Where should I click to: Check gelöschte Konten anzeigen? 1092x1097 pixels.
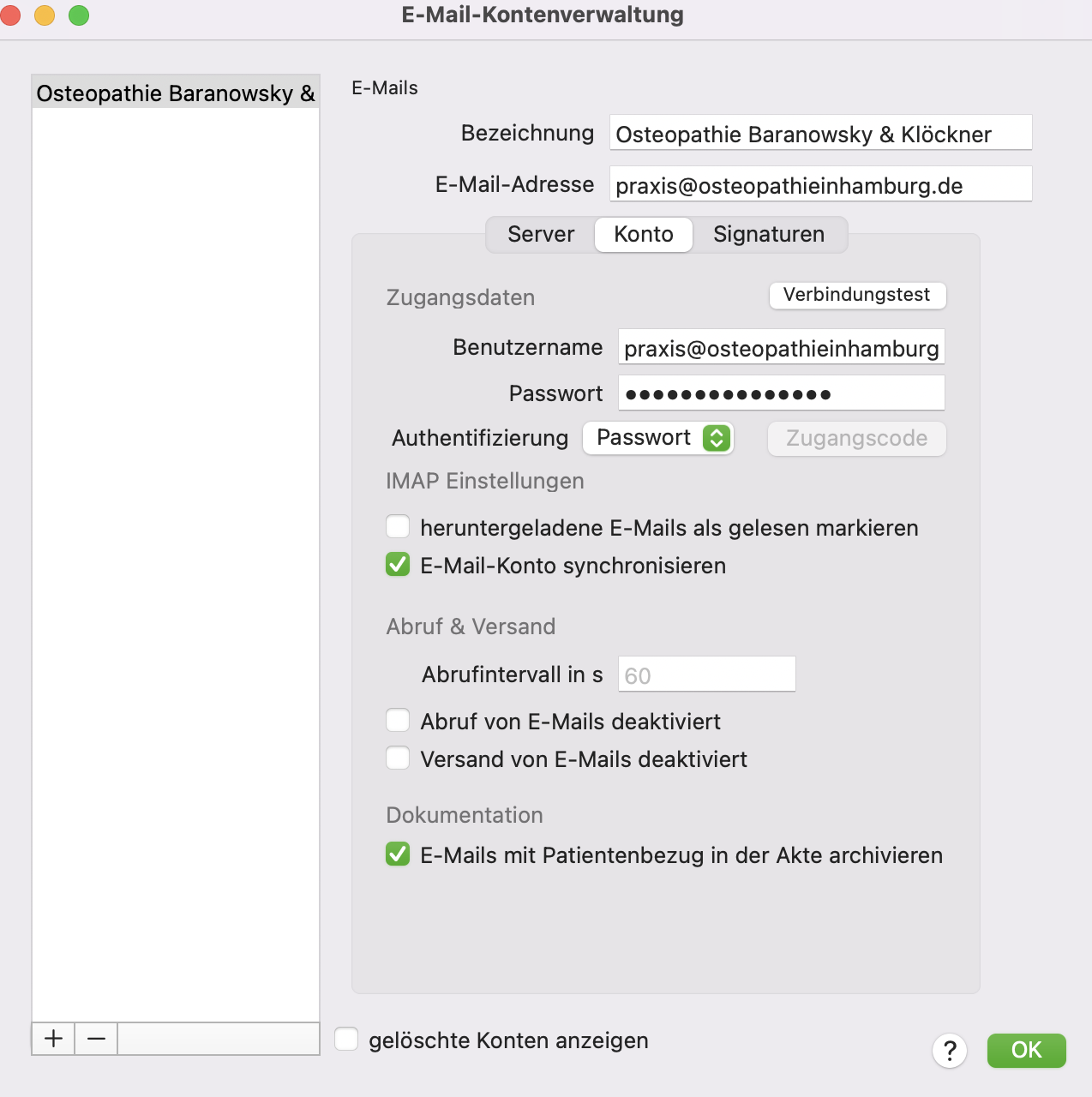[x=346, y=1039]
